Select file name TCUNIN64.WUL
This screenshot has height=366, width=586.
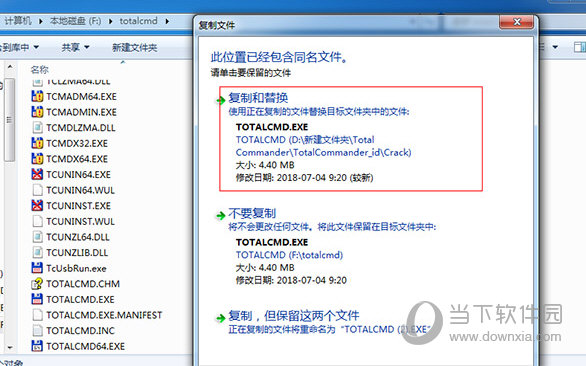tap(80, 190)
